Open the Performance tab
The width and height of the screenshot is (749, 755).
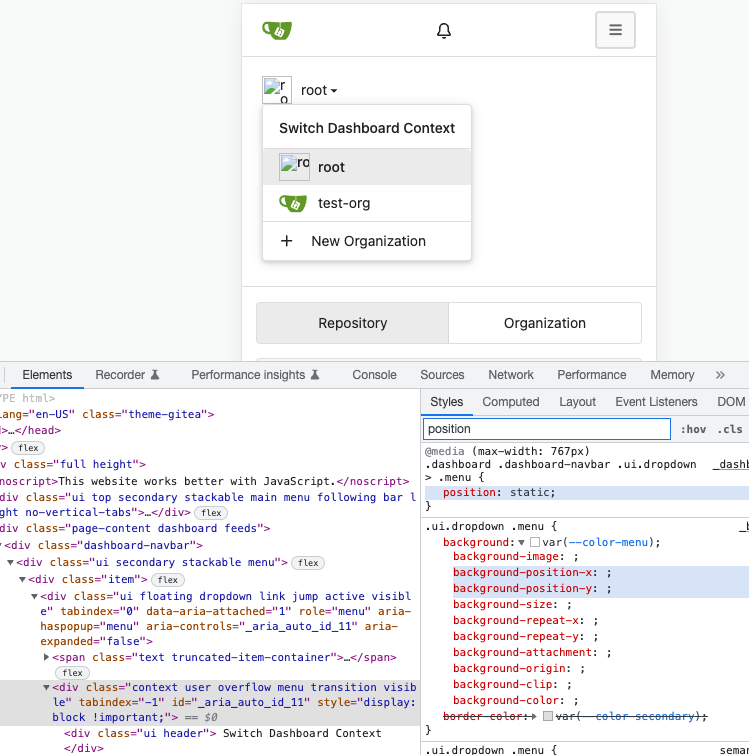[592, 375]
